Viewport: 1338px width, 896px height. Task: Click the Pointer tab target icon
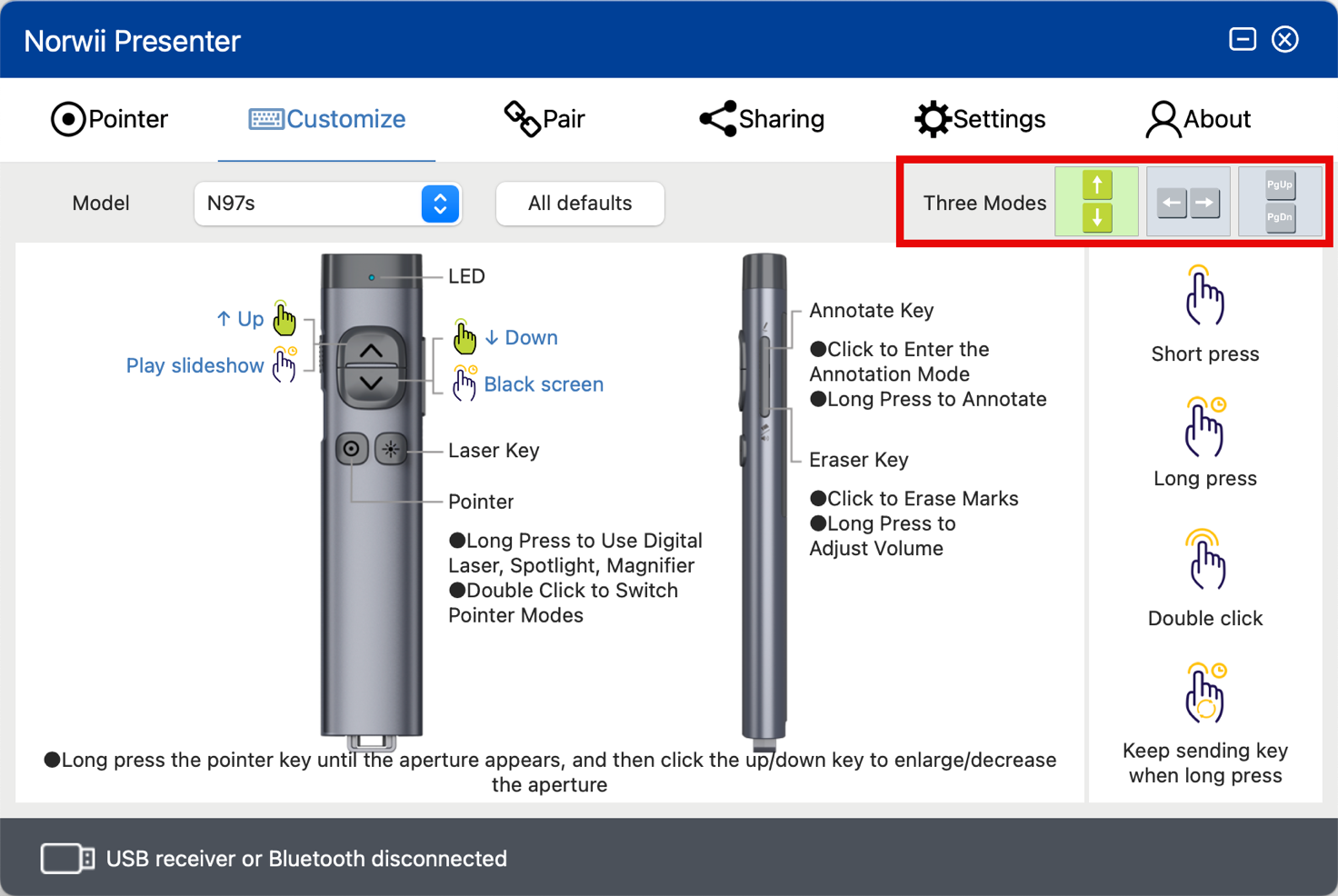pos(67,119)
